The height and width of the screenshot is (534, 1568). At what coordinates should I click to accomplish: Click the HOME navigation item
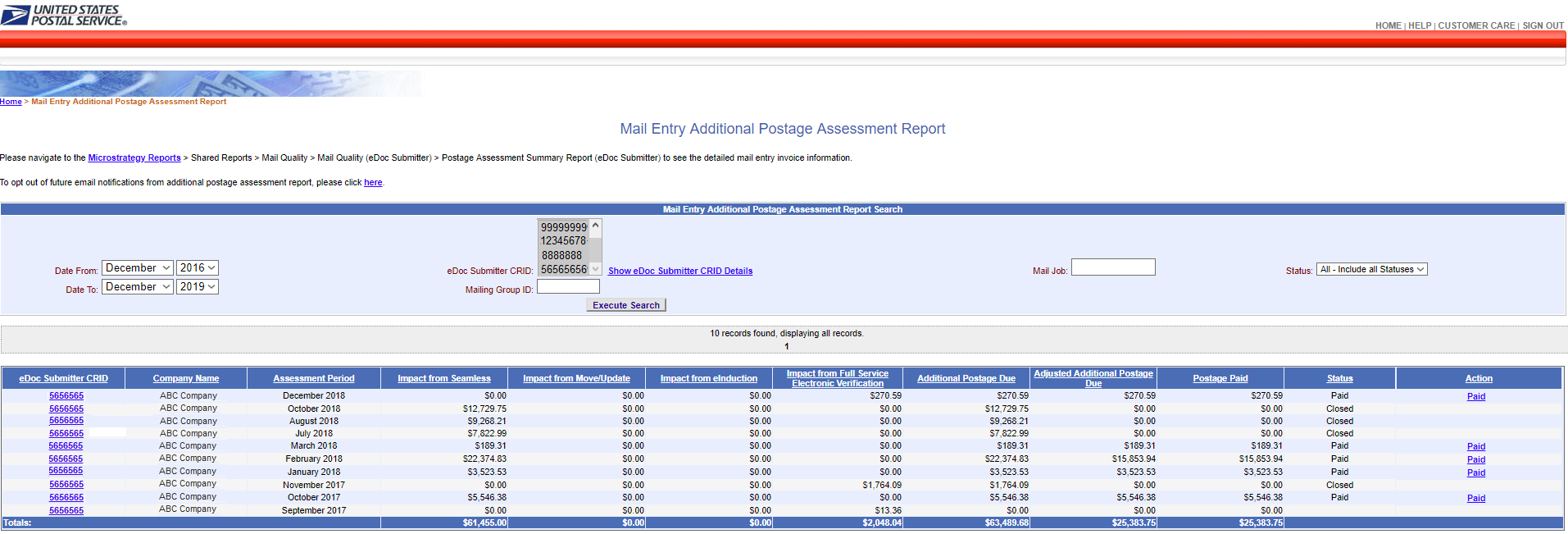click(1388, 26)
